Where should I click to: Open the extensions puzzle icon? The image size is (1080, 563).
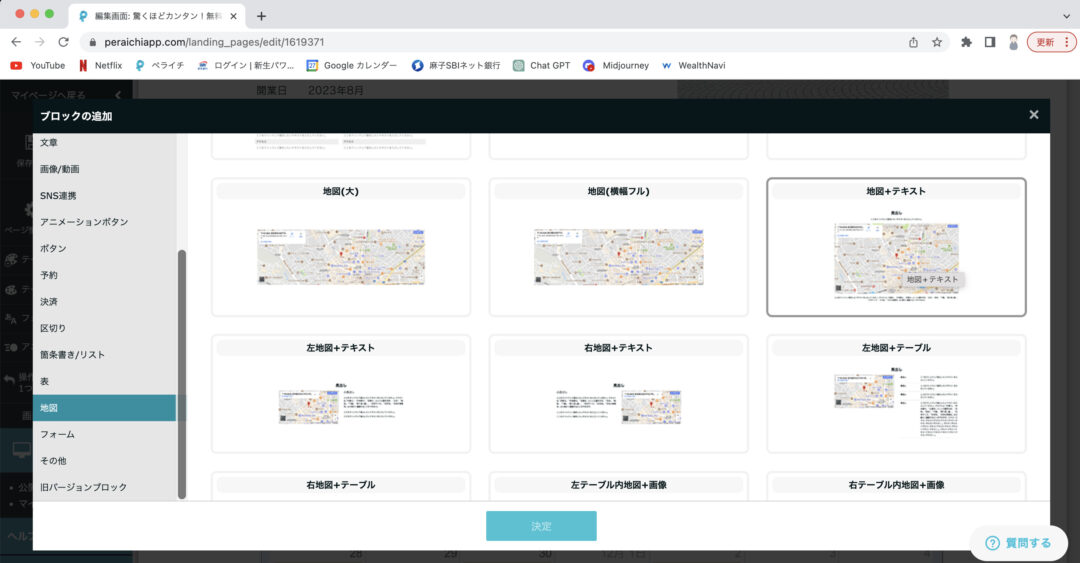[966, 42]
